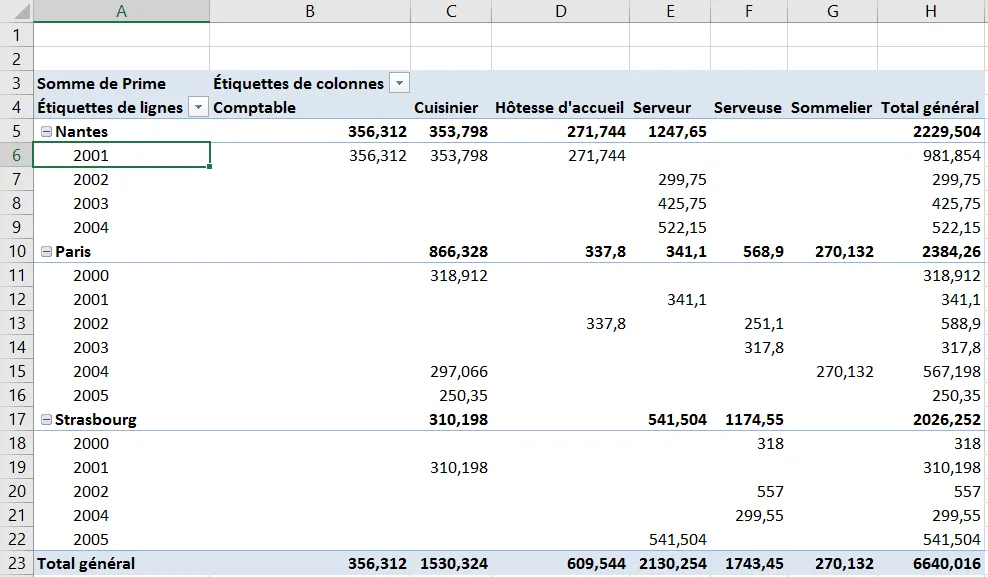
Task: Collapse the Strasbourg group rows
Action: point(46,420)
